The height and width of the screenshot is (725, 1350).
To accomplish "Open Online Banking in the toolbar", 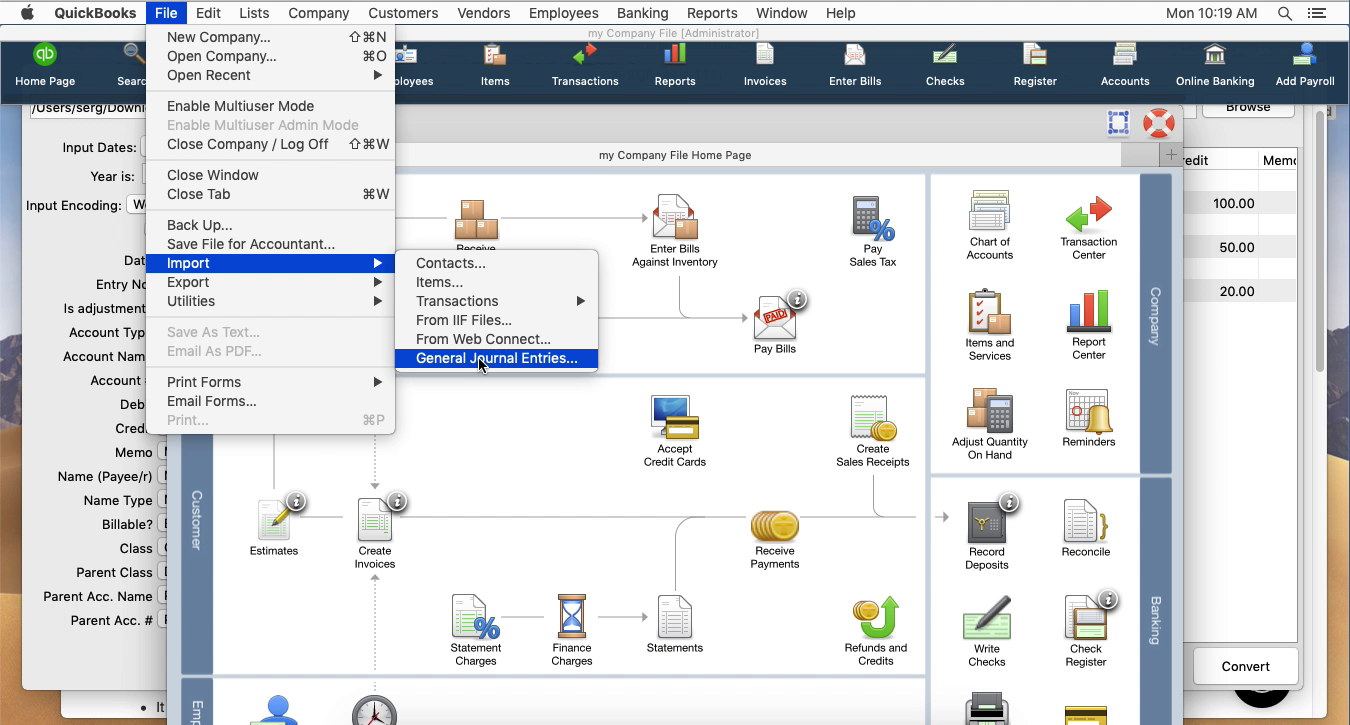I will (x=1215, y=65).
